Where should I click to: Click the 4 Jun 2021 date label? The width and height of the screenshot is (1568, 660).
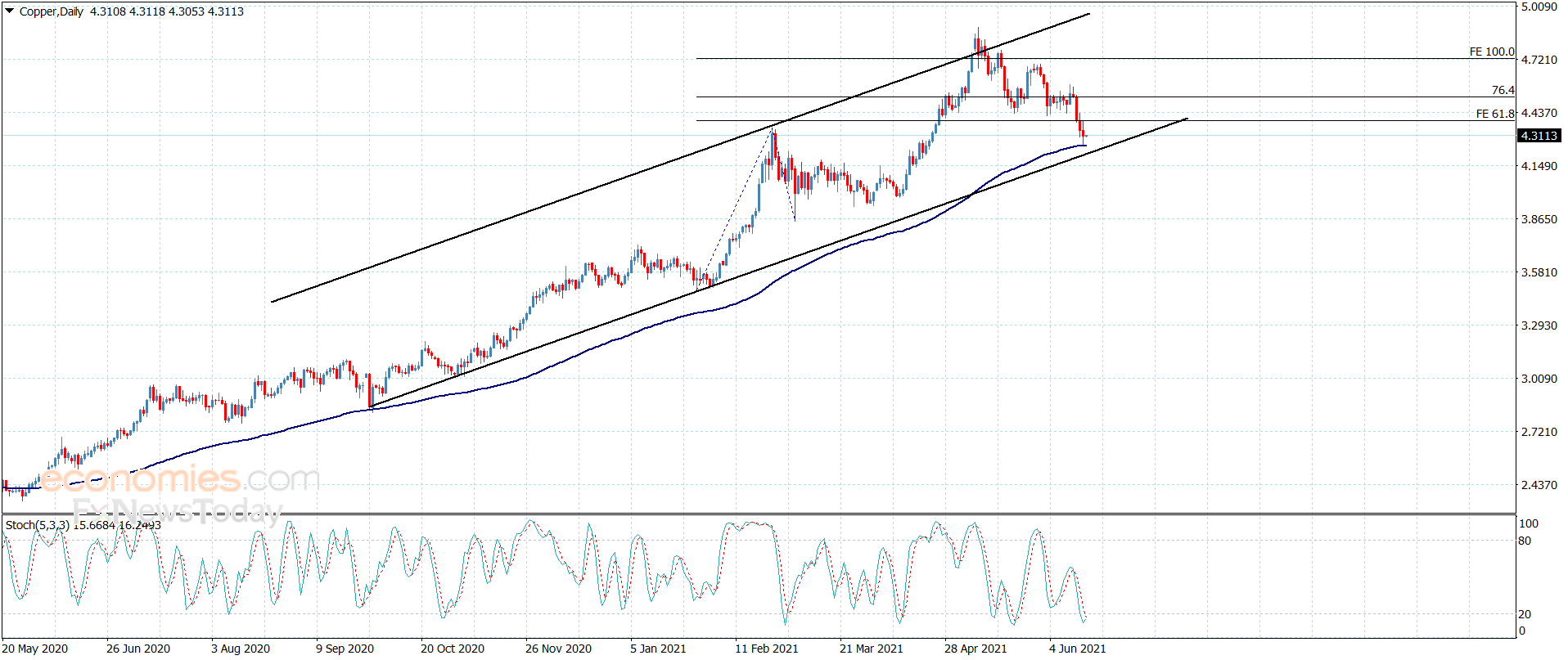pos(1078,649)
